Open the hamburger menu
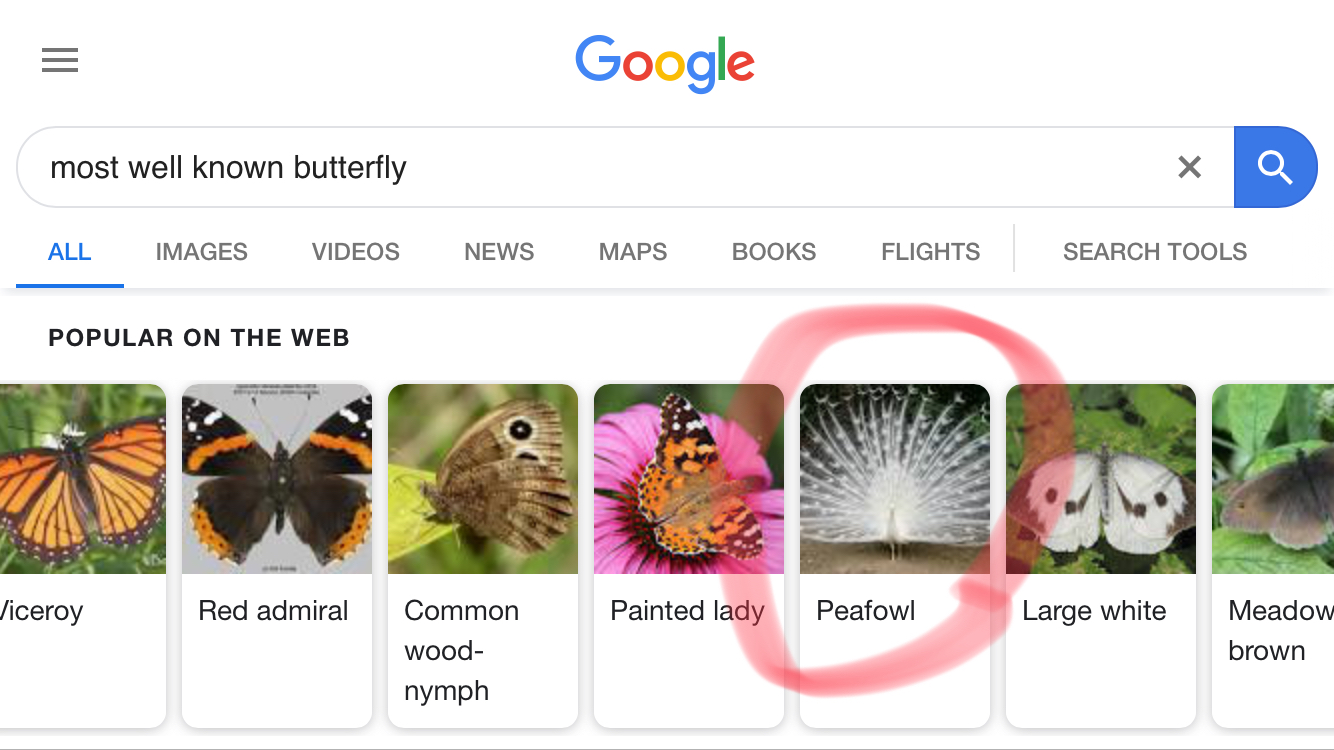The image size is (1334, 750). coord(60,61)
